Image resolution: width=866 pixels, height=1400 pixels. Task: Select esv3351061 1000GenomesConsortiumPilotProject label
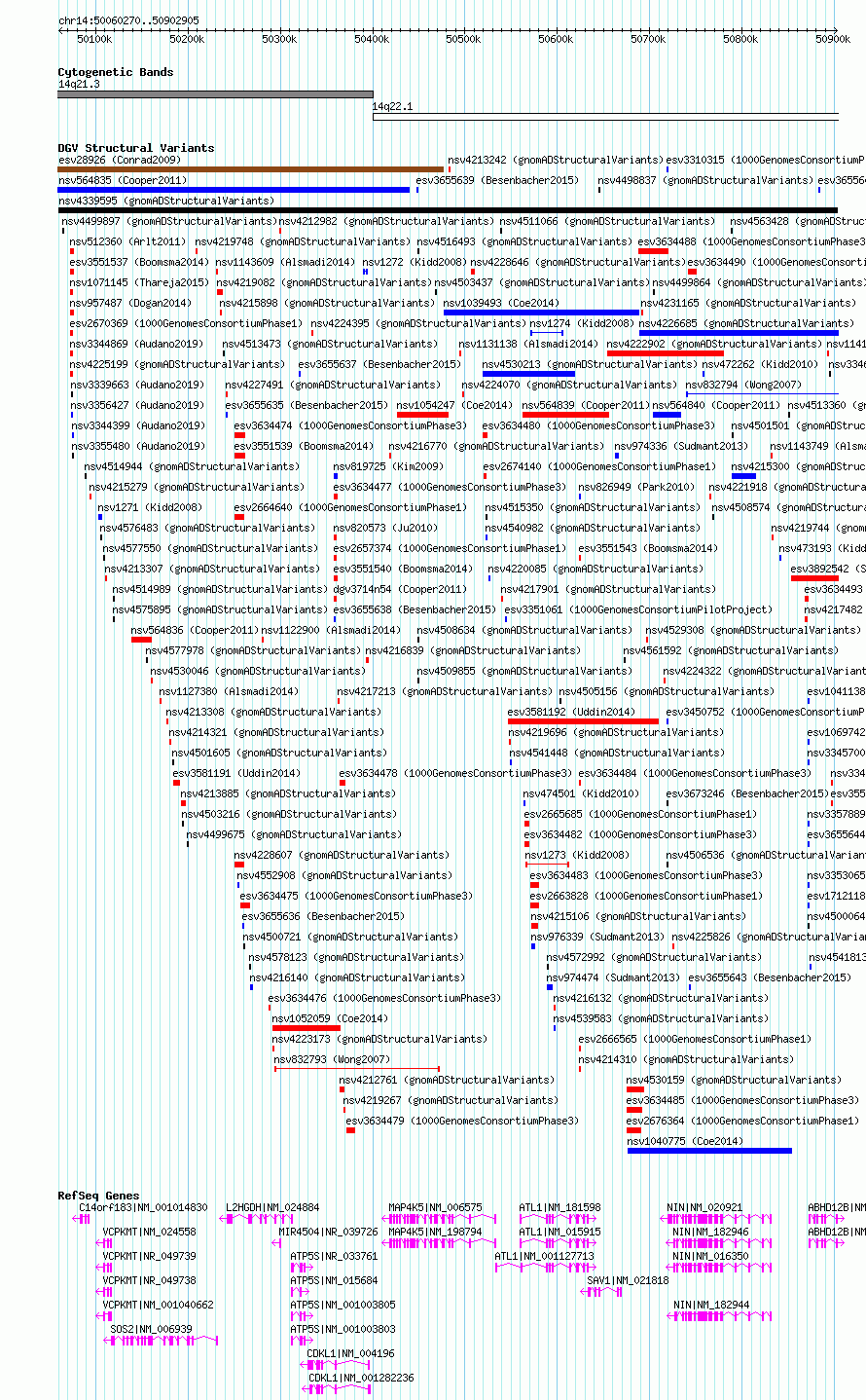pos(637,609)
